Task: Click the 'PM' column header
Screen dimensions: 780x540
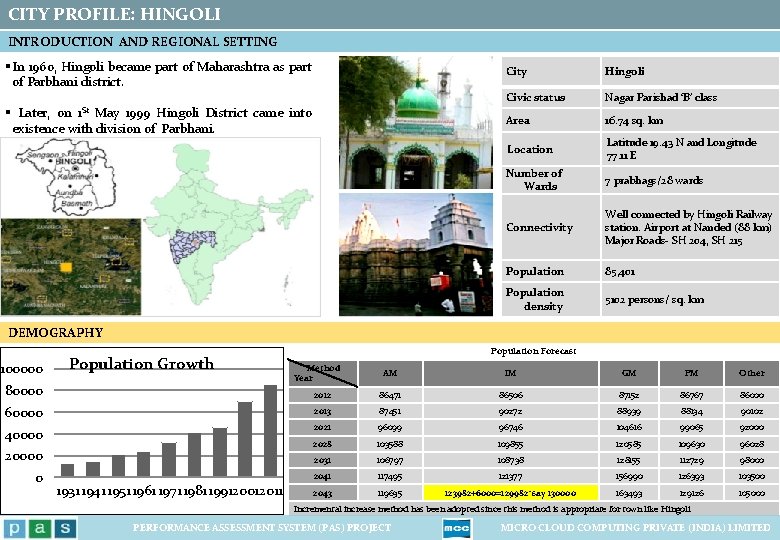Action: click(x=691, y=373)
